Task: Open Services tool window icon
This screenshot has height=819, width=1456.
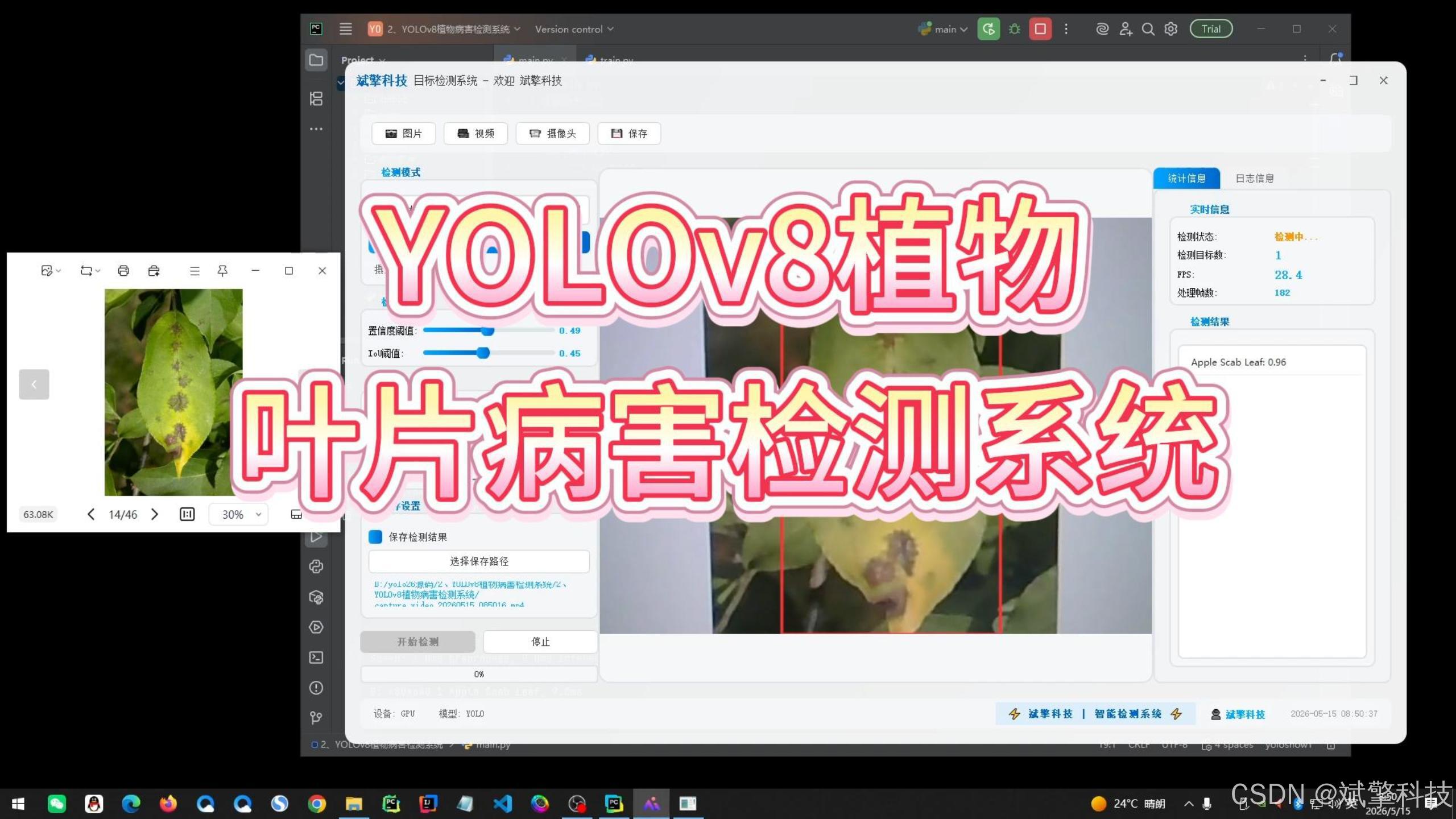Action: 316,627
